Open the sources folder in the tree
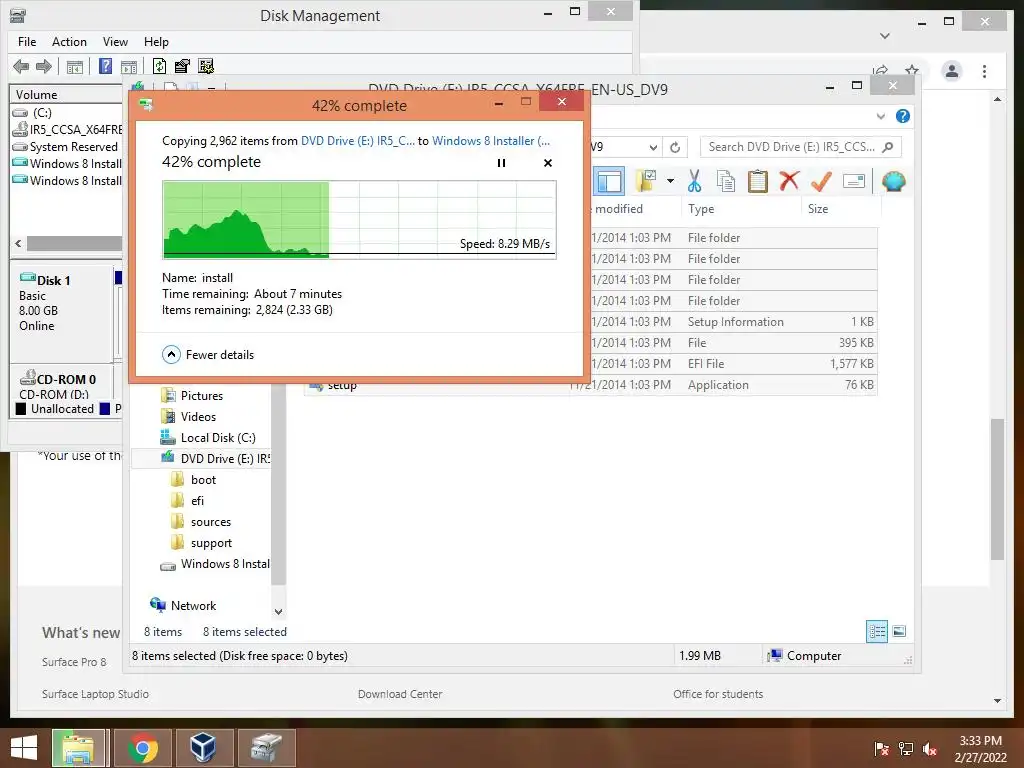Viewport: 1024px width, 768px height. click(210, 522)
